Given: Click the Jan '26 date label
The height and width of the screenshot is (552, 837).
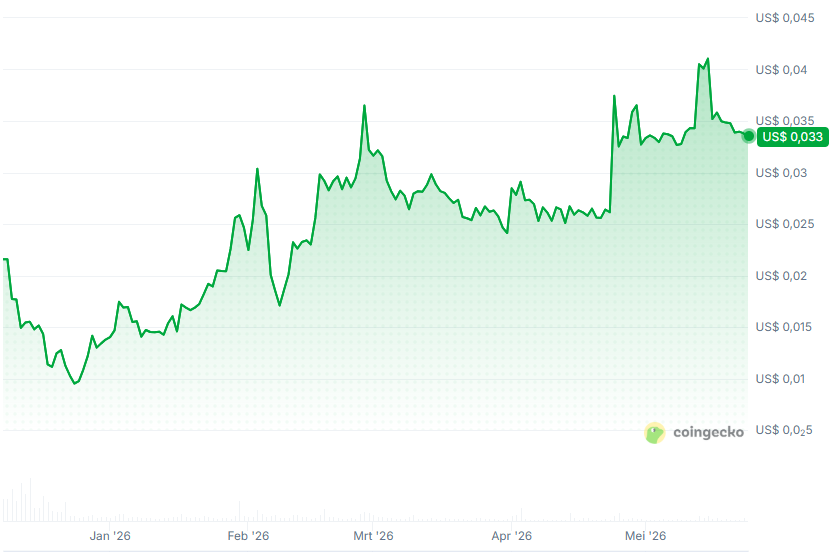Looking at the screenshot, I should pos(110,536).
